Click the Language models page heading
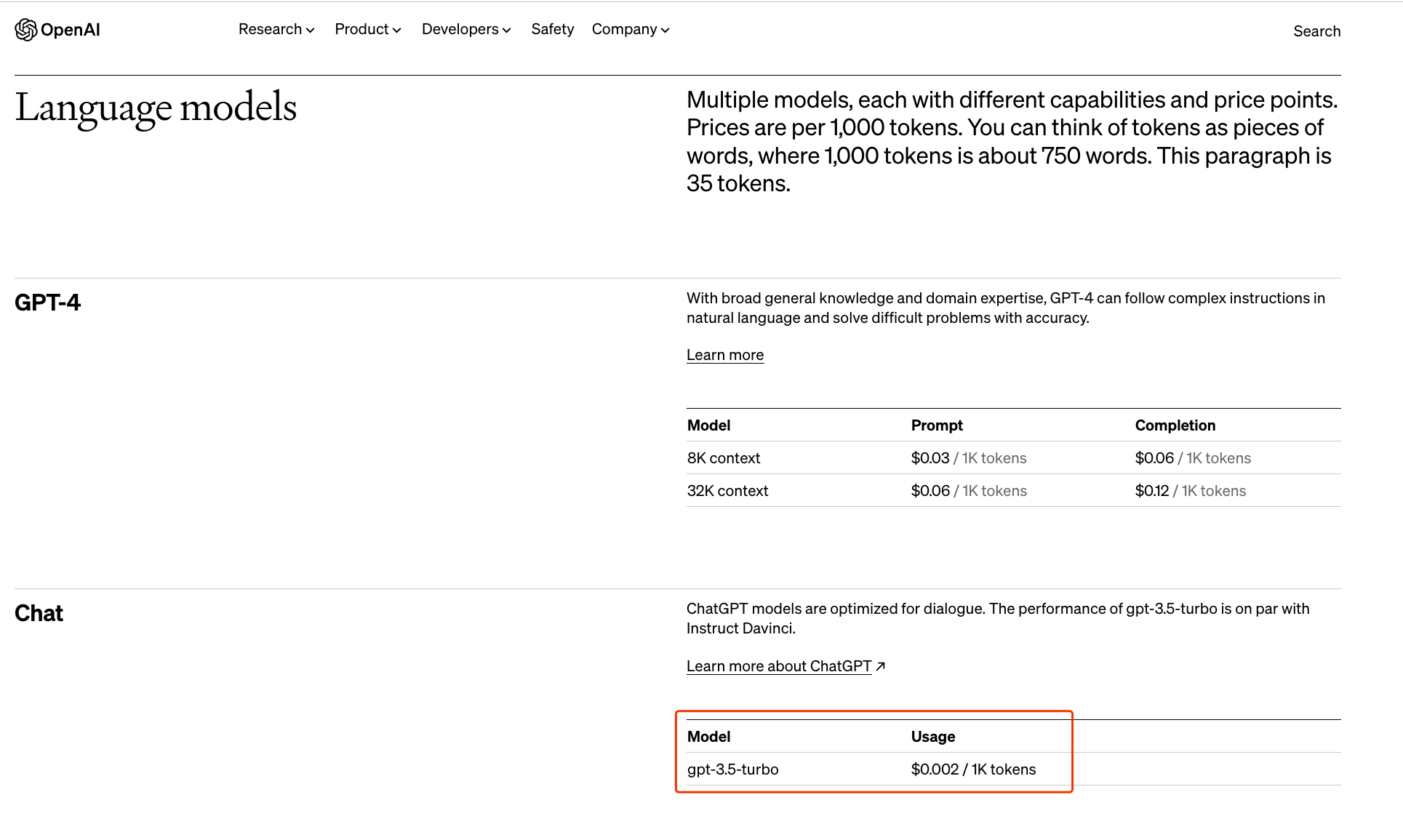The width and height of the screenshot is (1403, 840). click(x=156, y=108)
